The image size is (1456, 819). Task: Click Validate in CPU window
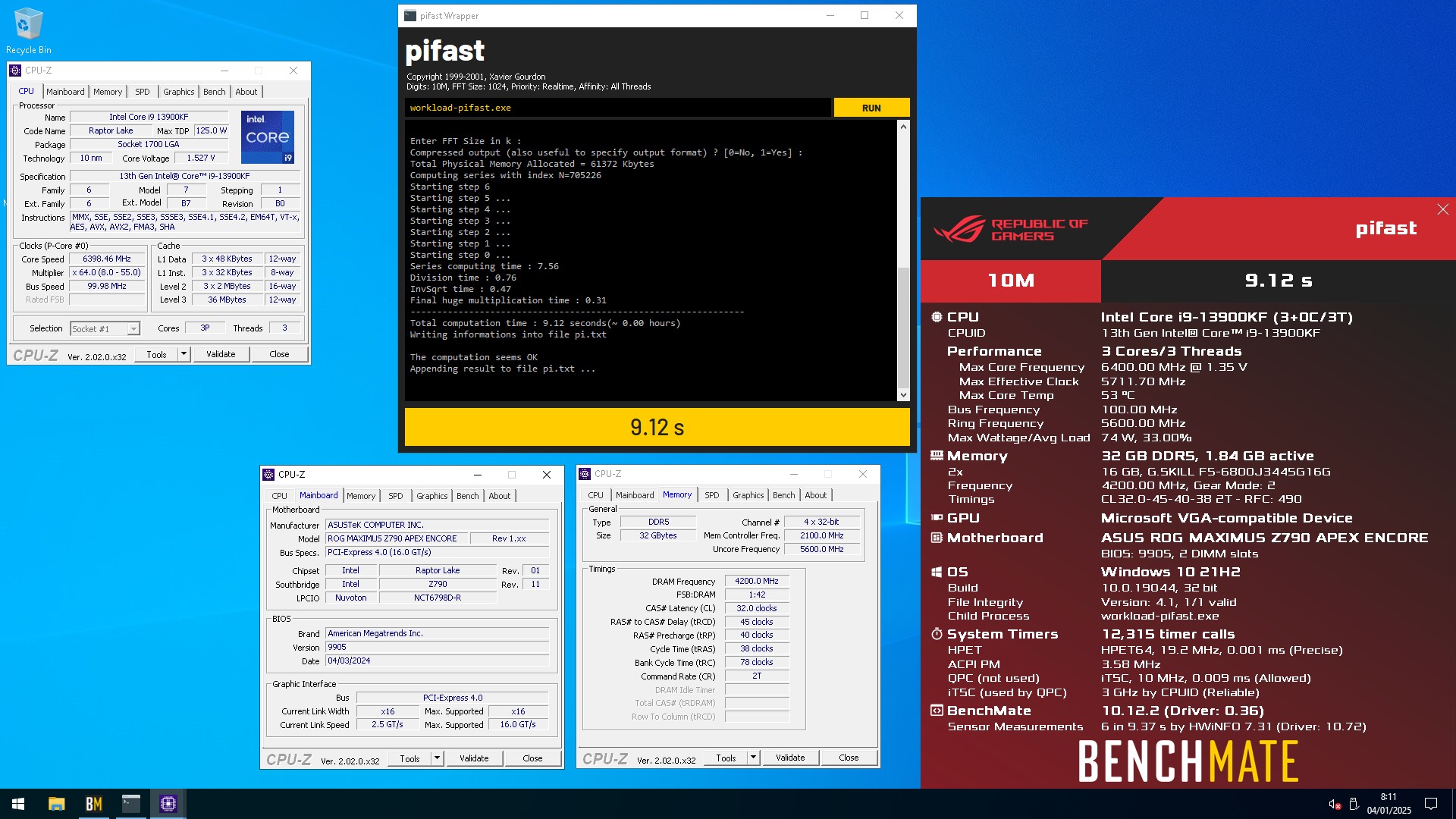tap(221, 354)
